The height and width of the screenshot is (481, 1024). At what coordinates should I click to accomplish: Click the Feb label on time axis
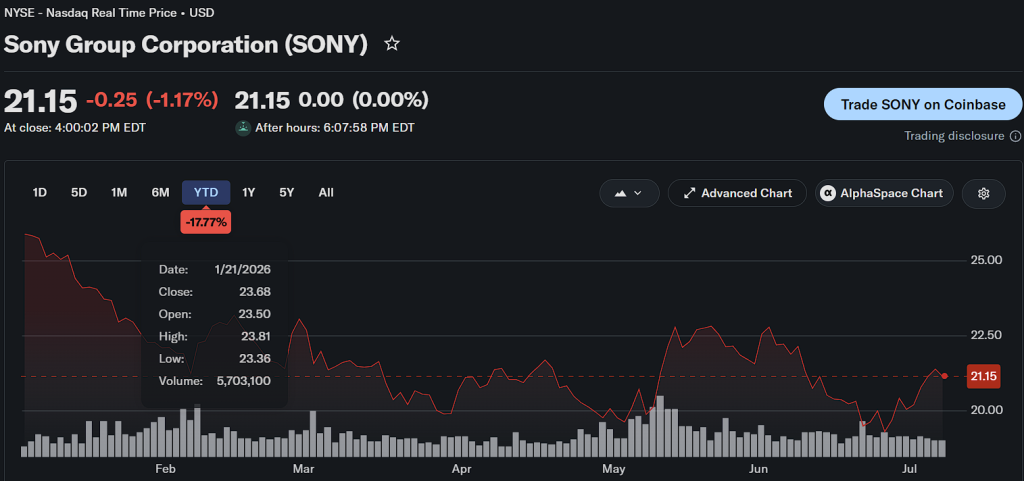coord(166,469)
